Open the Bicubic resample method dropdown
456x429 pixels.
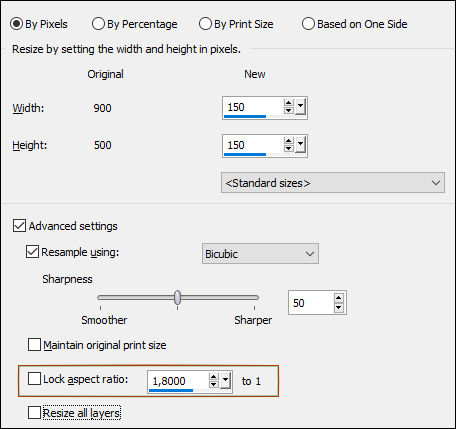(x=260, y=254)
